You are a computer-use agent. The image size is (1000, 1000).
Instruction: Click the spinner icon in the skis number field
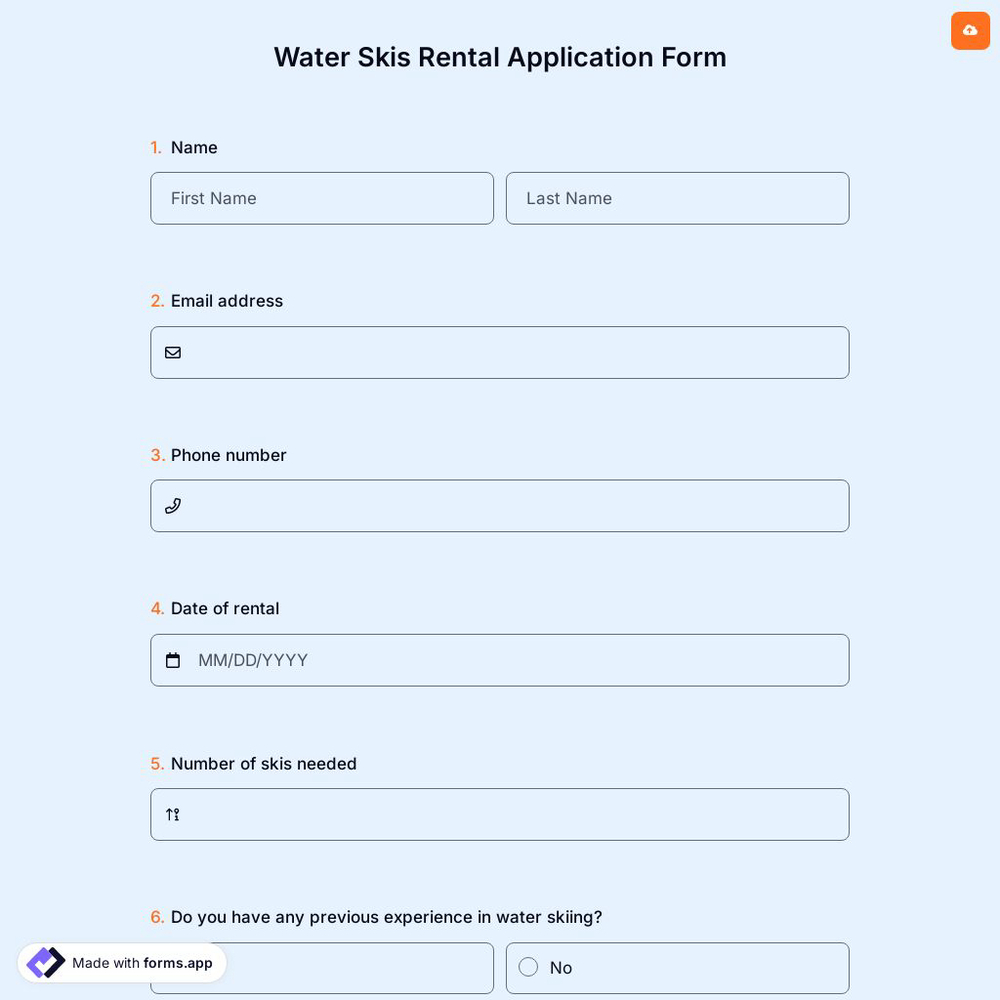click(172, 814)
